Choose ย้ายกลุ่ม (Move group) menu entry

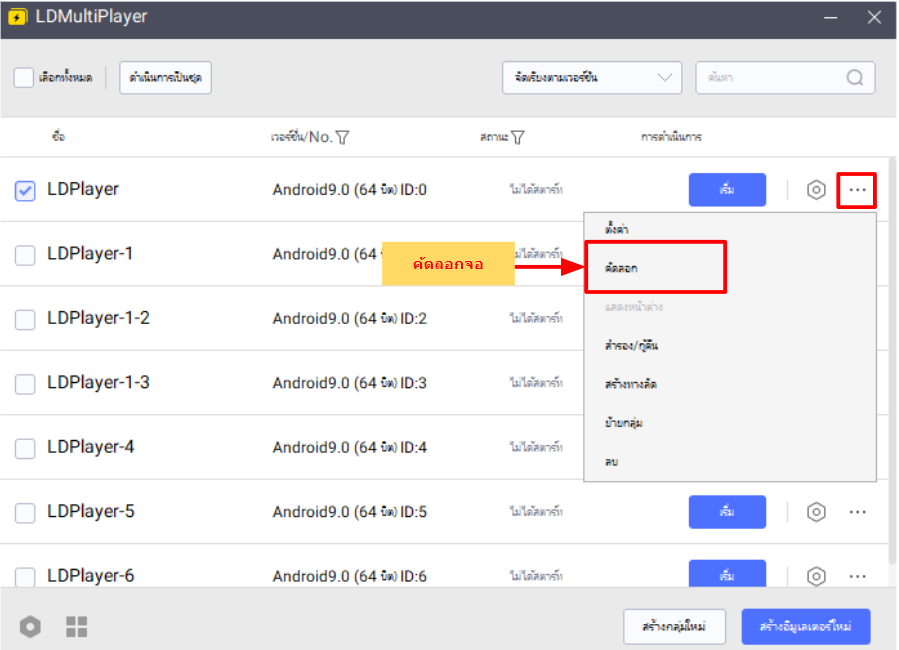623,423
